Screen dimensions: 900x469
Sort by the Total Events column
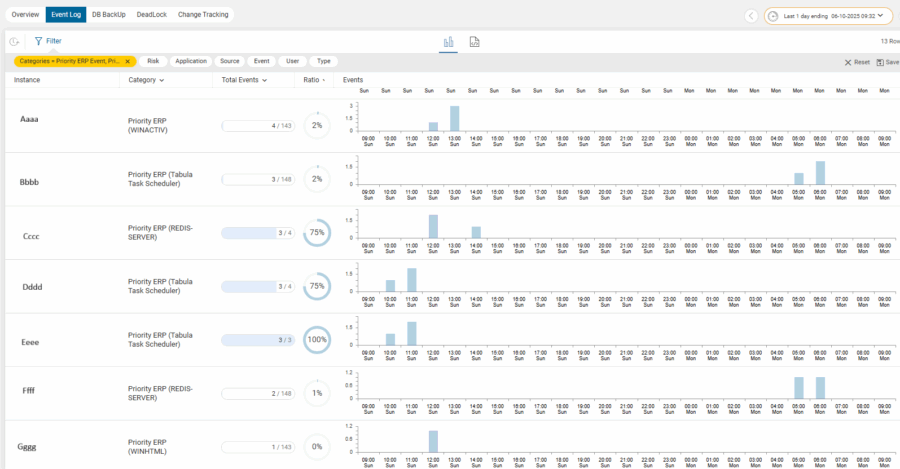244,80
